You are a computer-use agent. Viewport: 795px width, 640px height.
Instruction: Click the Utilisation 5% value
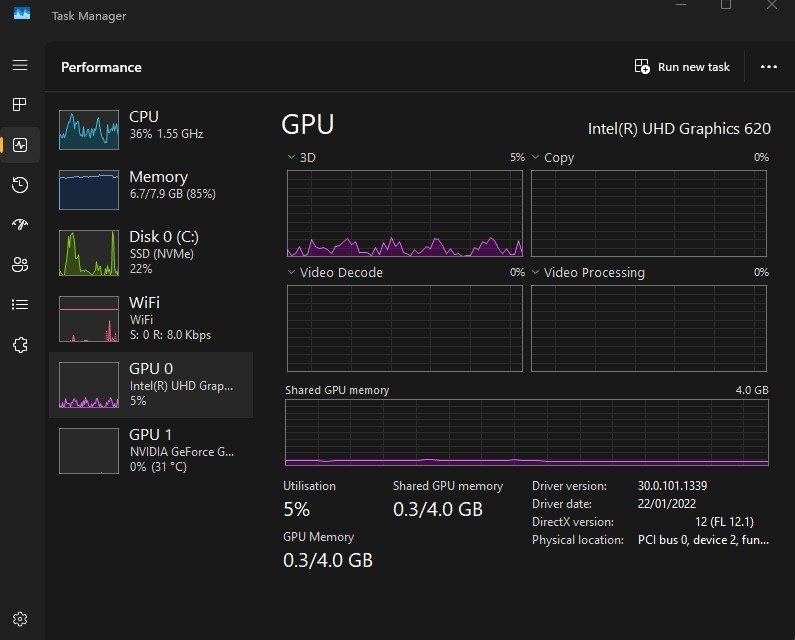click(x=297, y=509)
